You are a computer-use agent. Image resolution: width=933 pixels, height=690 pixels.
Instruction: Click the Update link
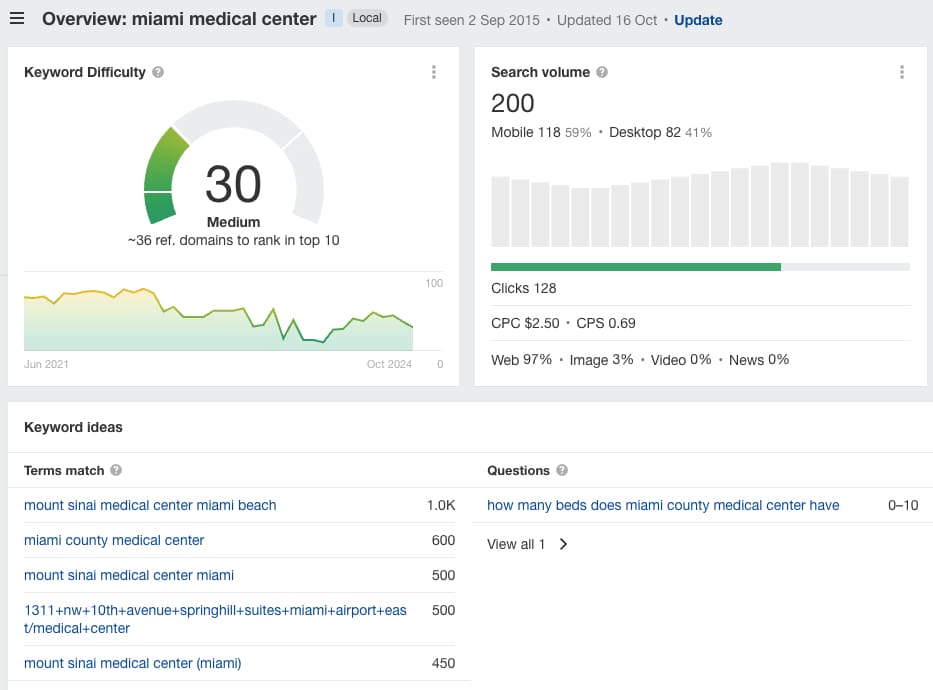pos(698,20)
